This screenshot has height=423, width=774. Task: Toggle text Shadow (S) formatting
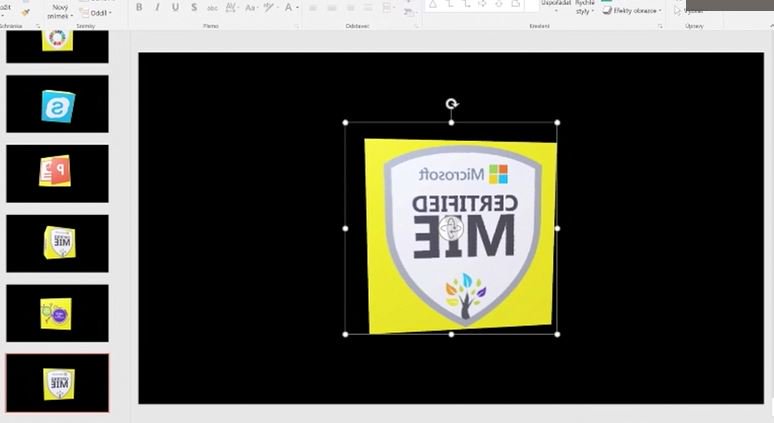coord(194,7)
